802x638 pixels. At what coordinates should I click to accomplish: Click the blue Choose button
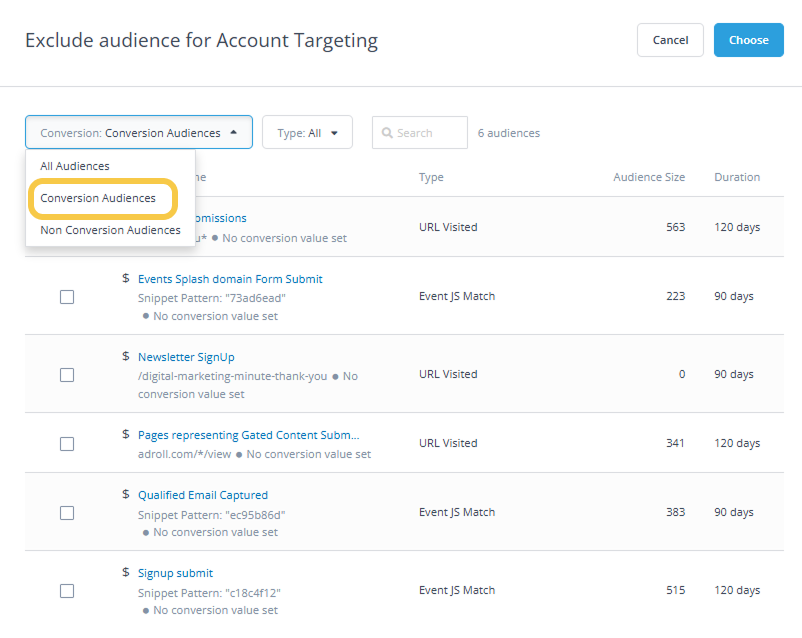coord(748,40)
